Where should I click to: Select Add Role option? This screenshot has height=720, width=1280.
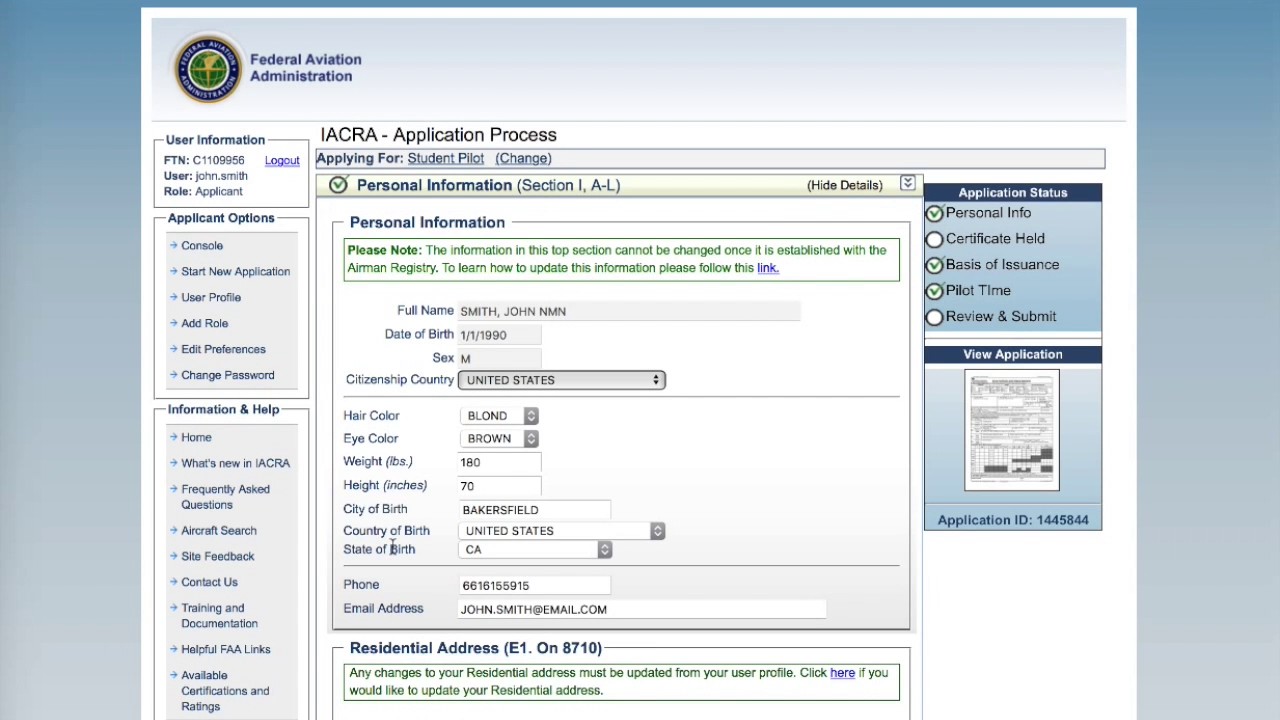coord(205,323)
